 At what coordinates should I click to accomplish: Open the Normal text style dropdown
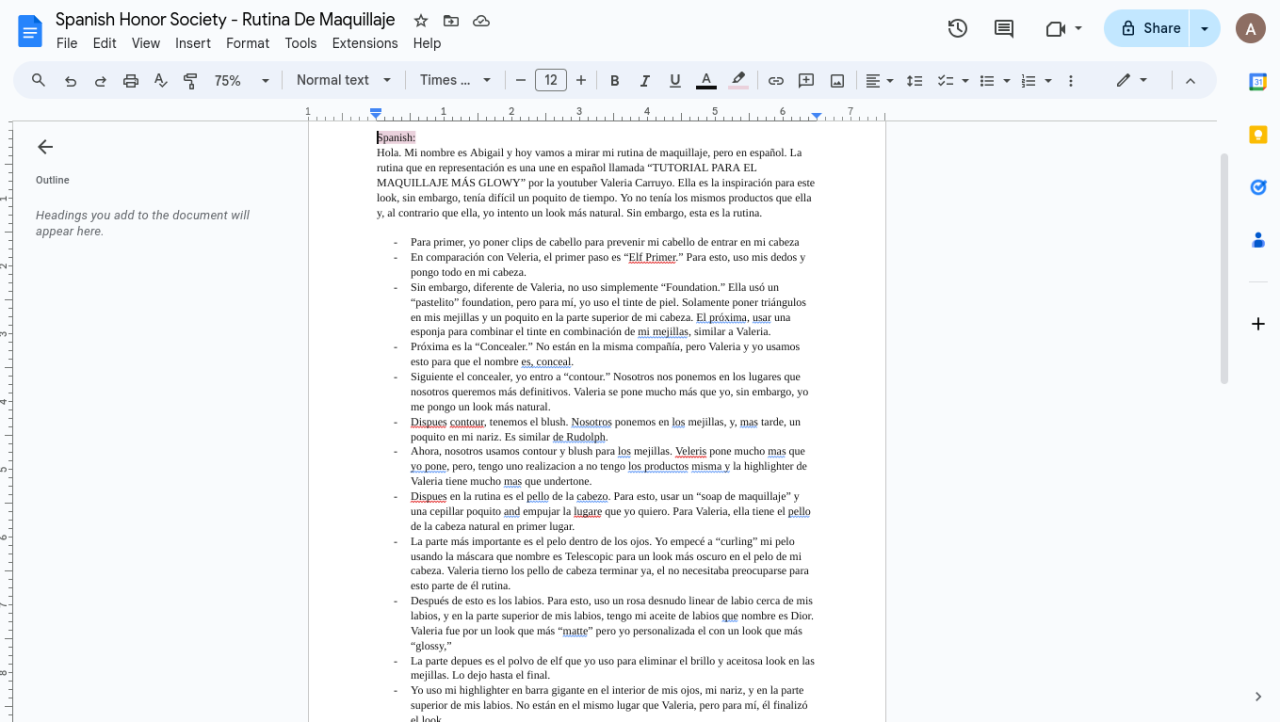pos(342,81)
